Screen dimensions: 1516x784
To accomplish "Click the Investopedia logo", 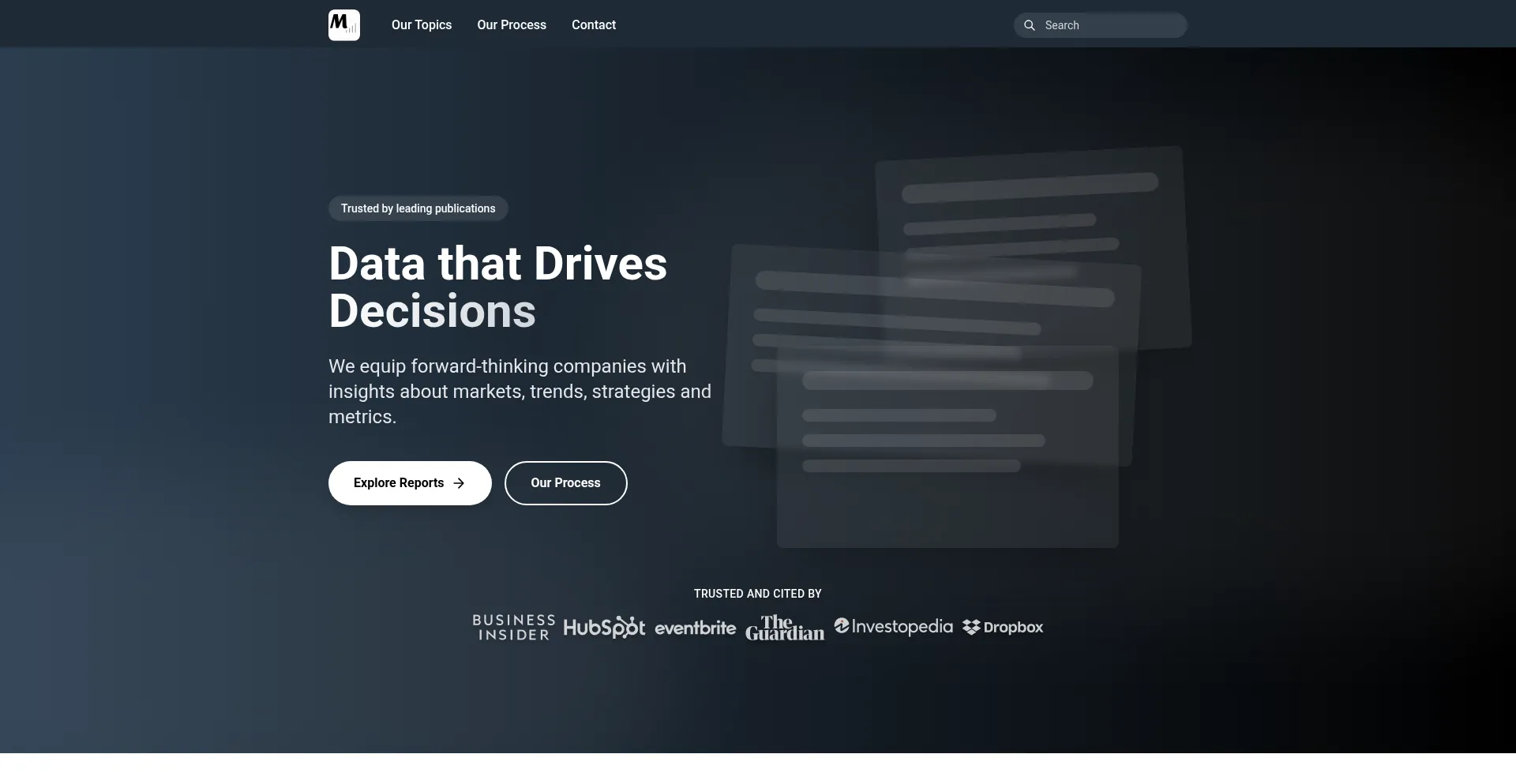I will [894, 627].
